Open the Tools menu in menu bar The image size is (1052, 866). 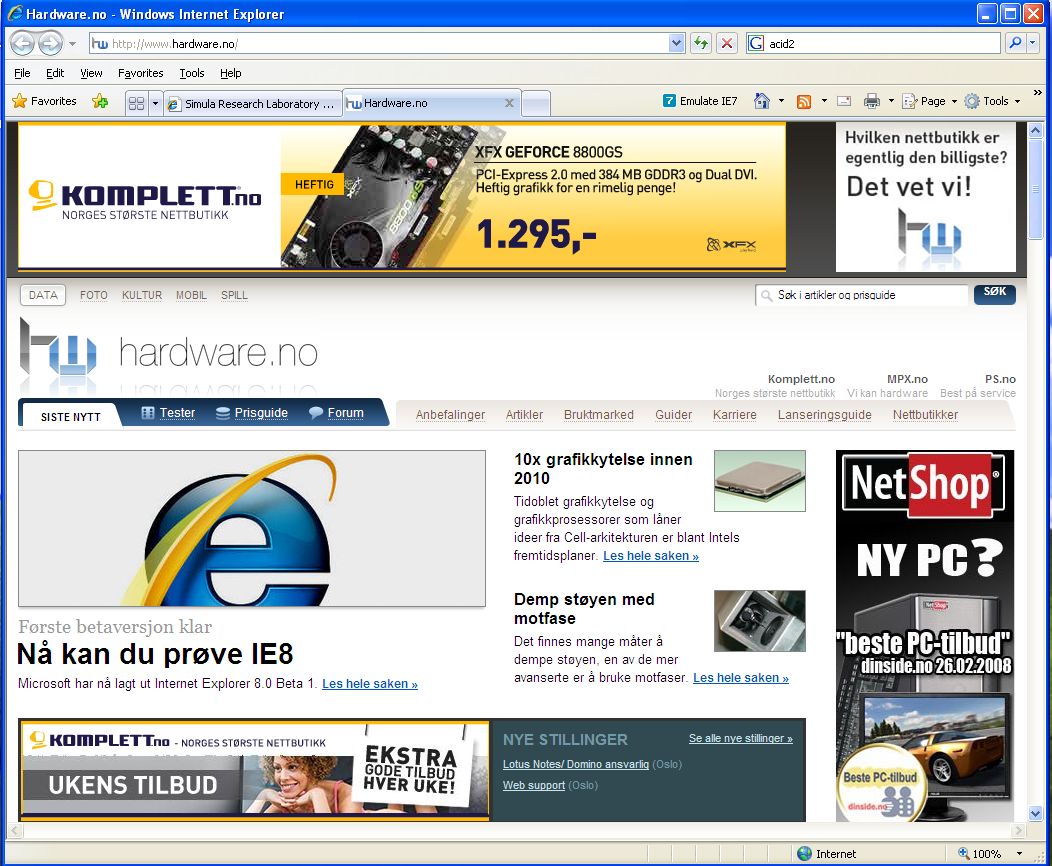coord(192,73)
